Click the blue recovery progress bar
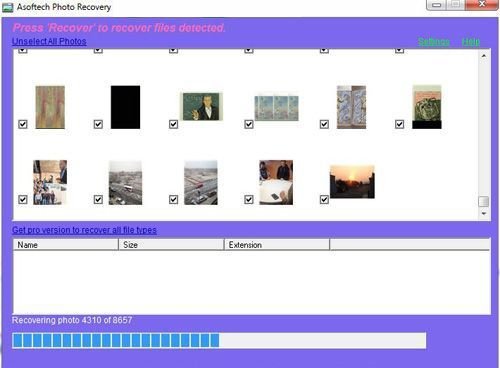 pos(219,340)
